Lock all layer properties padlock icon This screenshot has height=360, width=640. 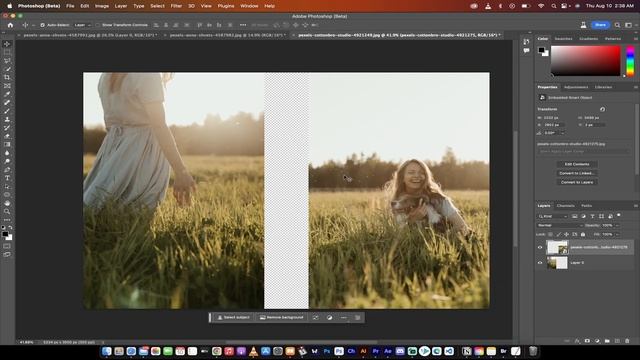pos(582,234)
